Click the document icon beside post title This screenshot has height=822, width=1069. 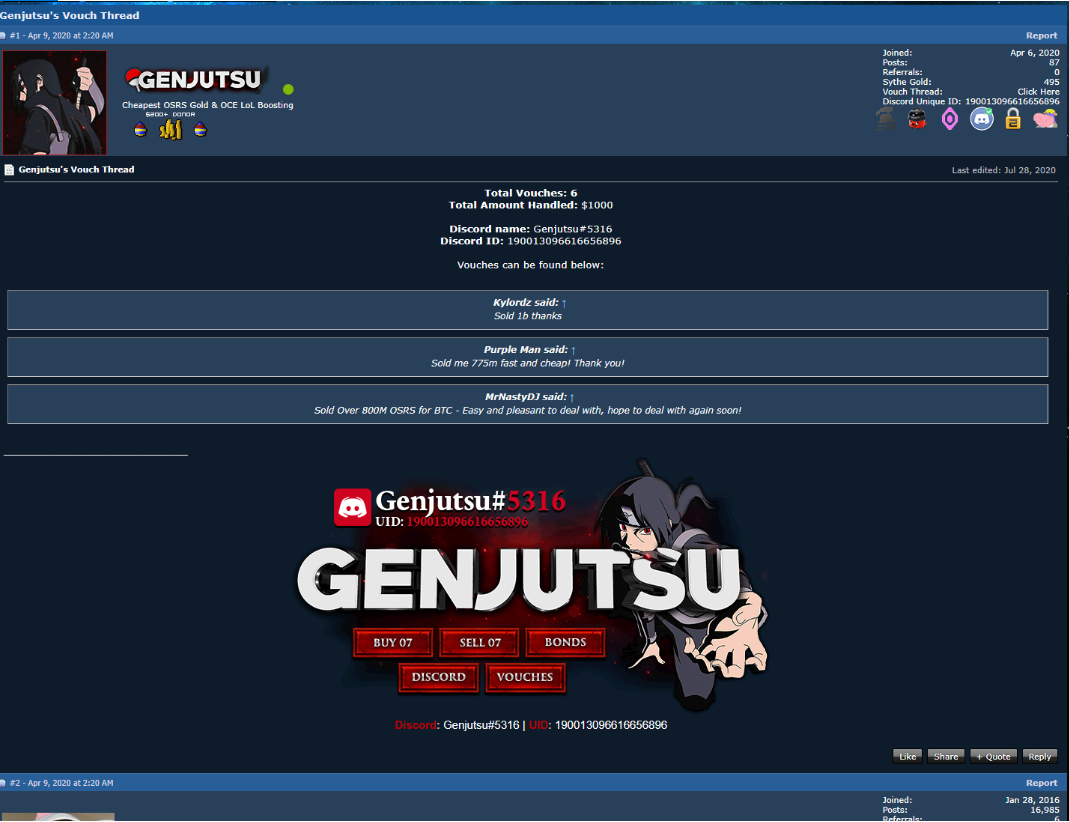(x=9, y=170)
